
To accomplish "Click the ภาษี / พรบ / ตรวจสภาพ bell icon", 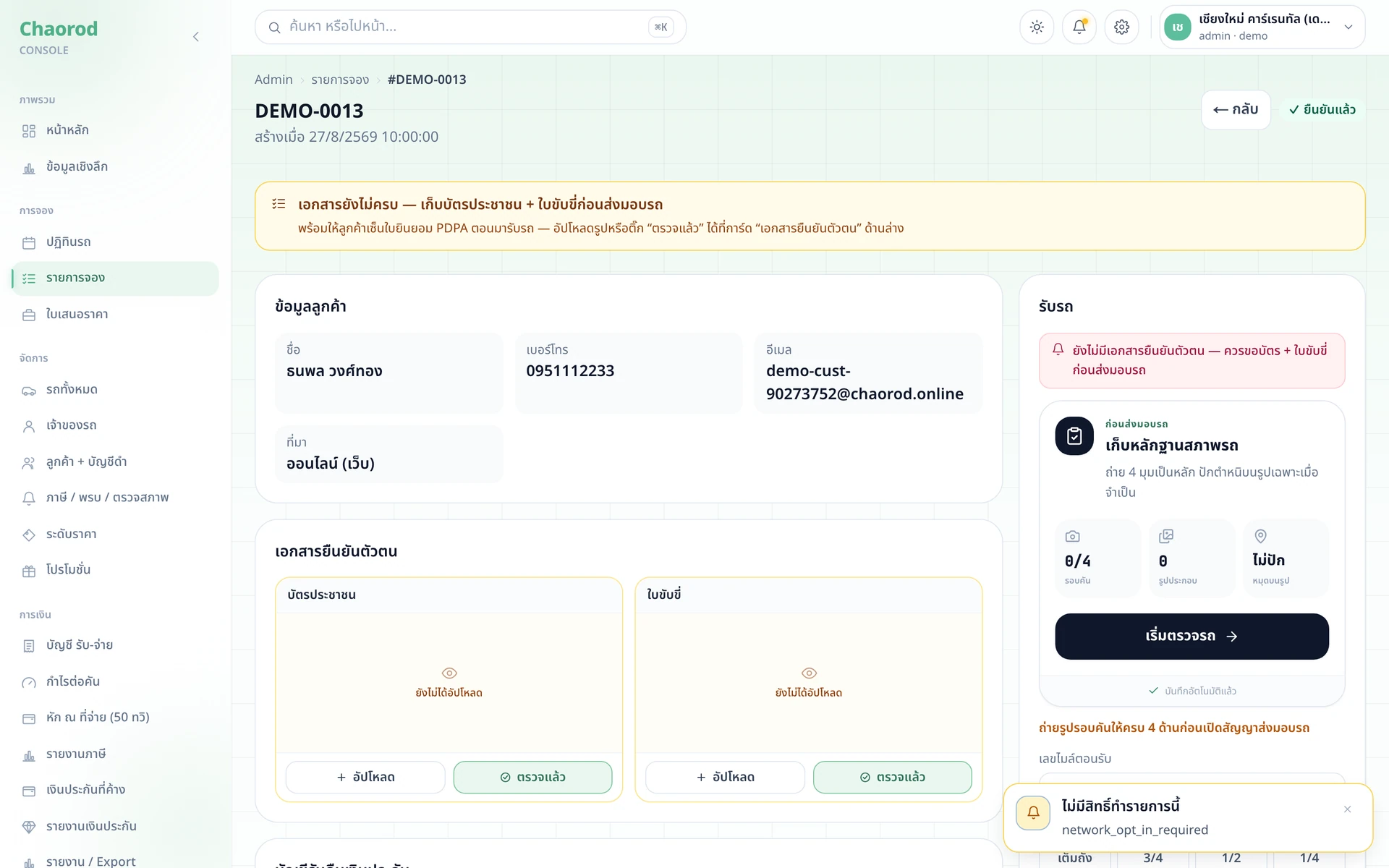I will click(29, 498).
